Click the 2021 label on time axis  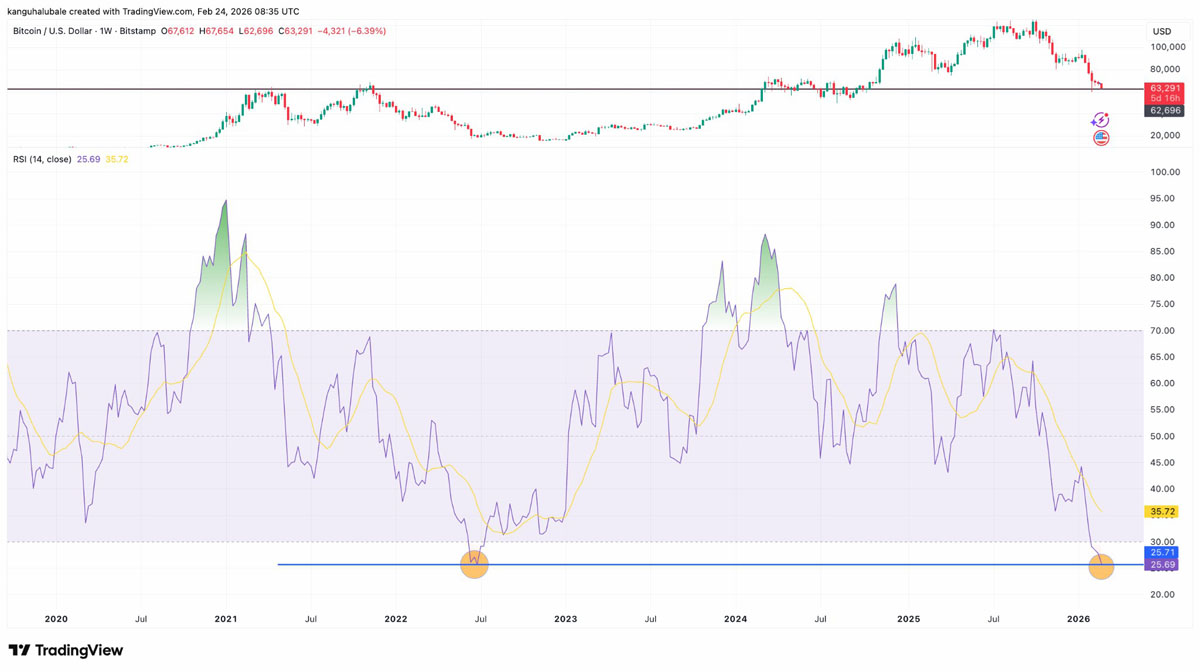(225, 619)
